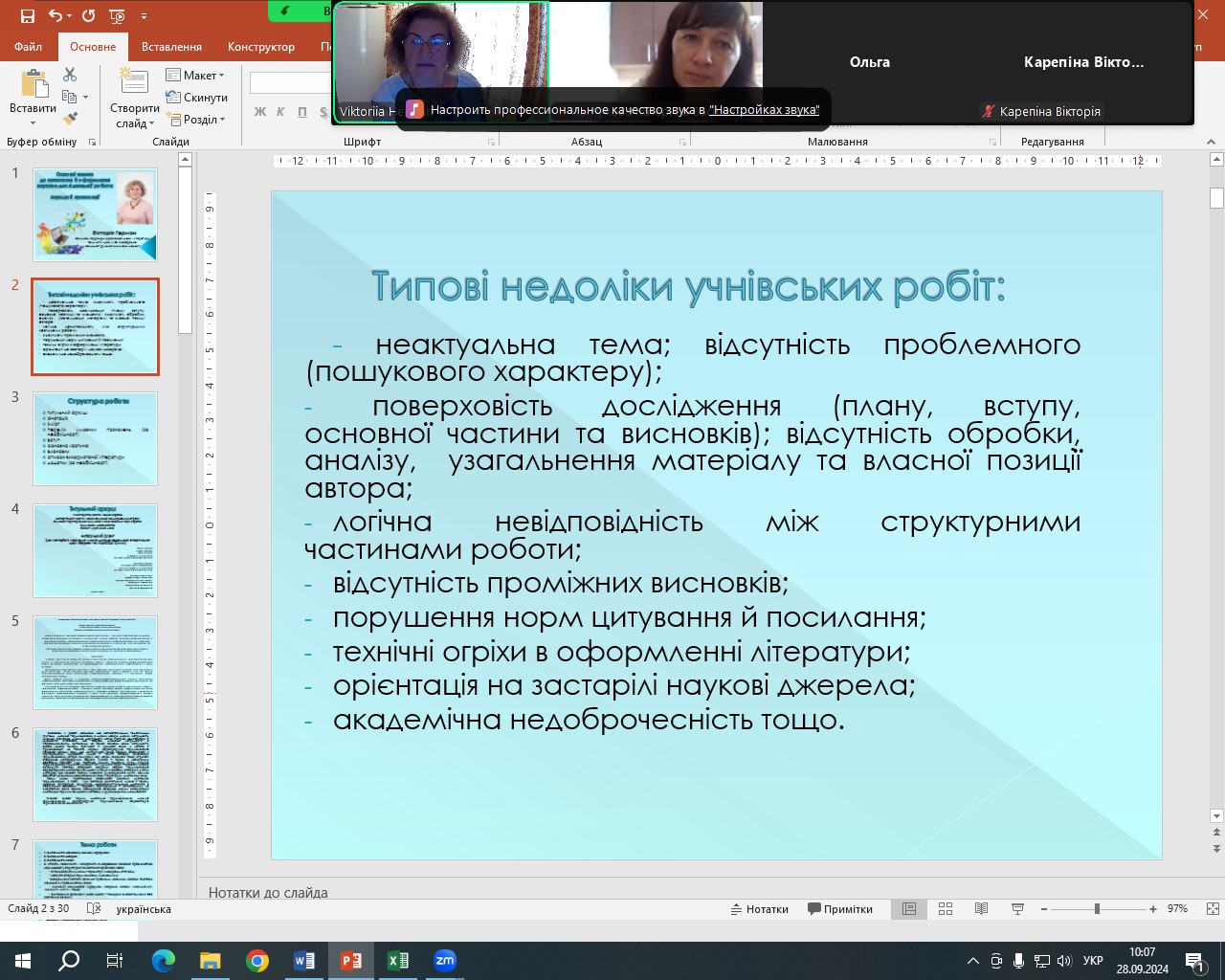Image resolution: width=1225 pixels, height=980 pixels.
Task: Switch to the Конструктор tab
Action: [x=260, y=46]
